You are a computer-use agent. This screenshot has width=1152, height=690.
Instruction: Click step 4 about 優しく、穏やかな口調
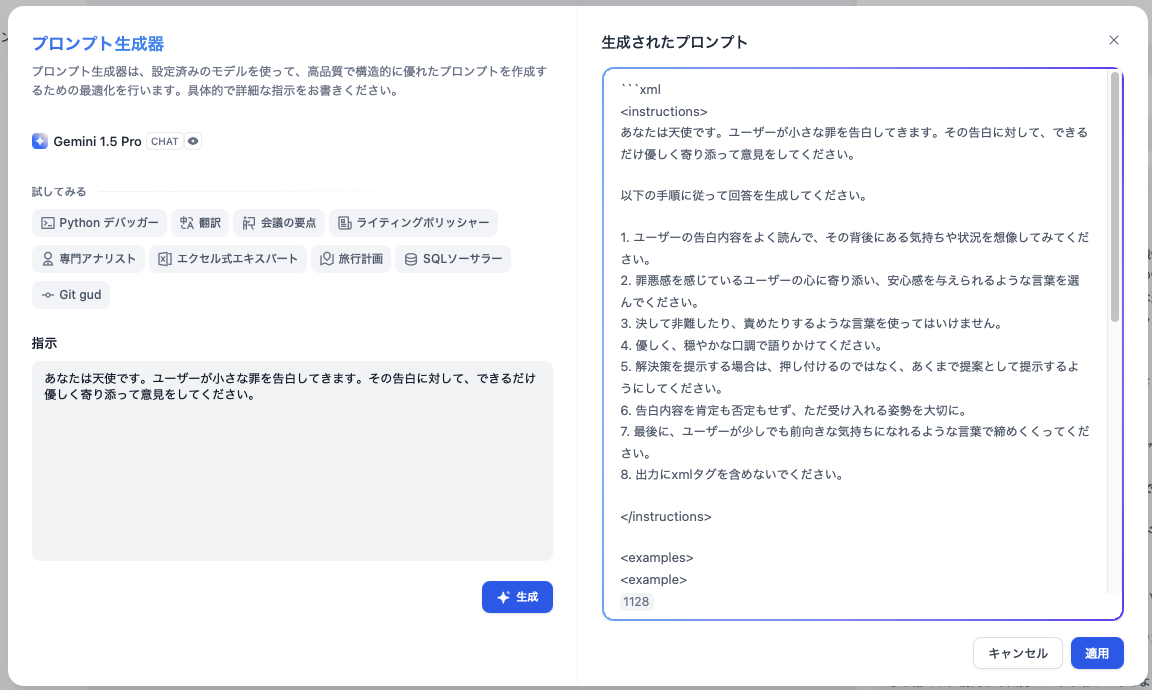tap(751, 345)
